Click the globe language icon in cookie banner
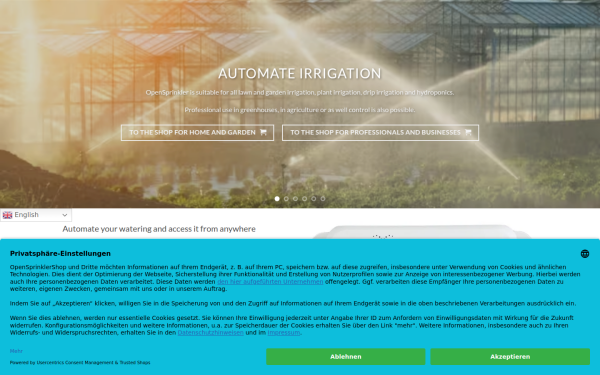Screen dimensions: 600x375 [585, 254]
